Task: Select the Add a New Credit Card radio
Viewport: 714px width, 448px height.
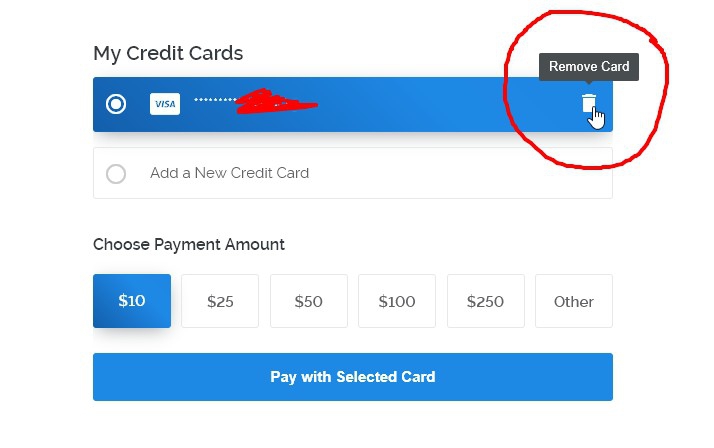Action: (x=116, y=174)
